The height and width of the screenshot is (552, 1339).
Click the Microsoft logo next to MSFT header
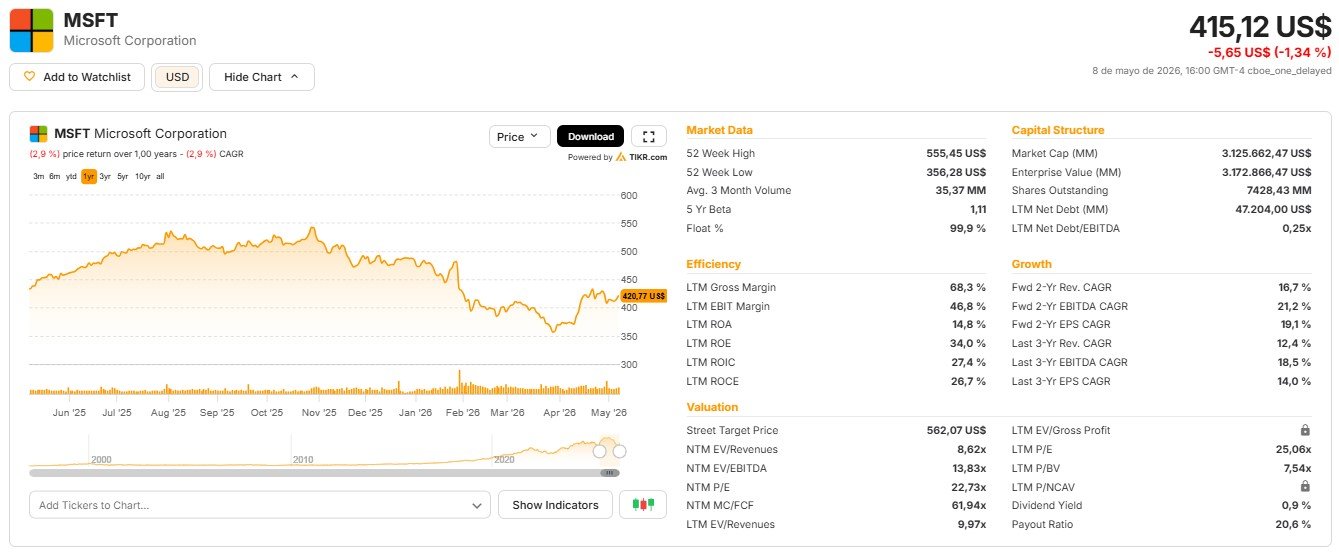tap(31, 30)
